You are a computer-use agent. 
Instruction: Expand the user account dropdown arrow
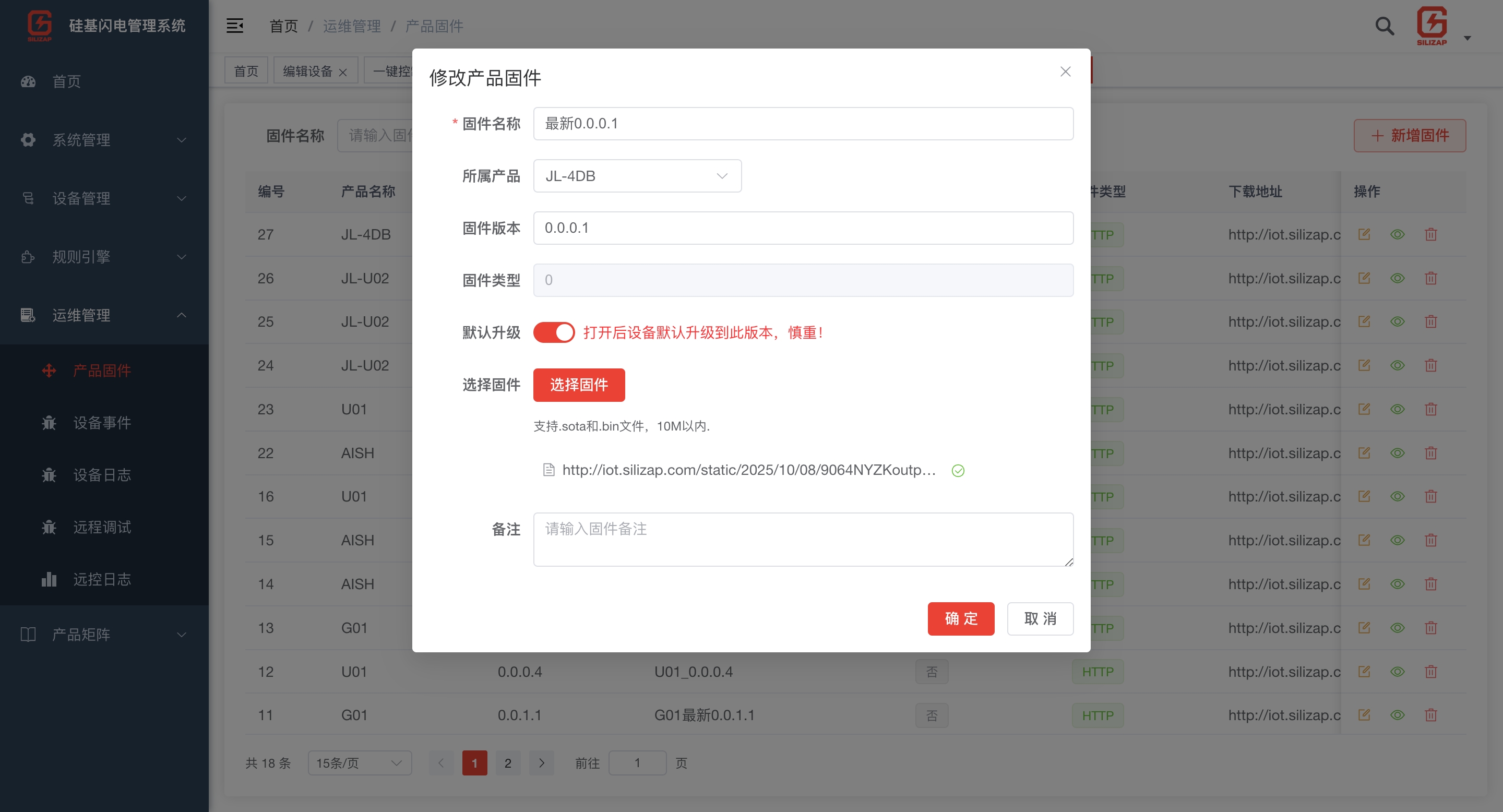1468,38
